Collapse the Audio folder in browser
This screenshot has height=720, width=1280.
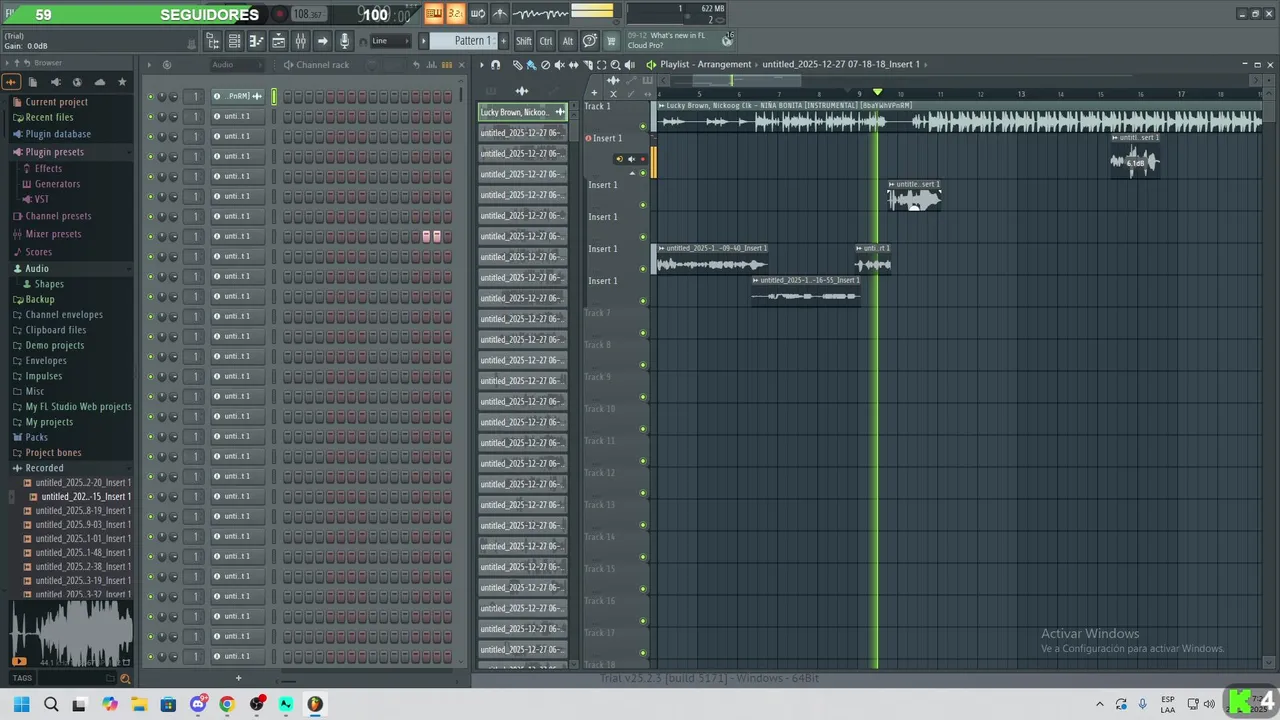click(36, 269)
